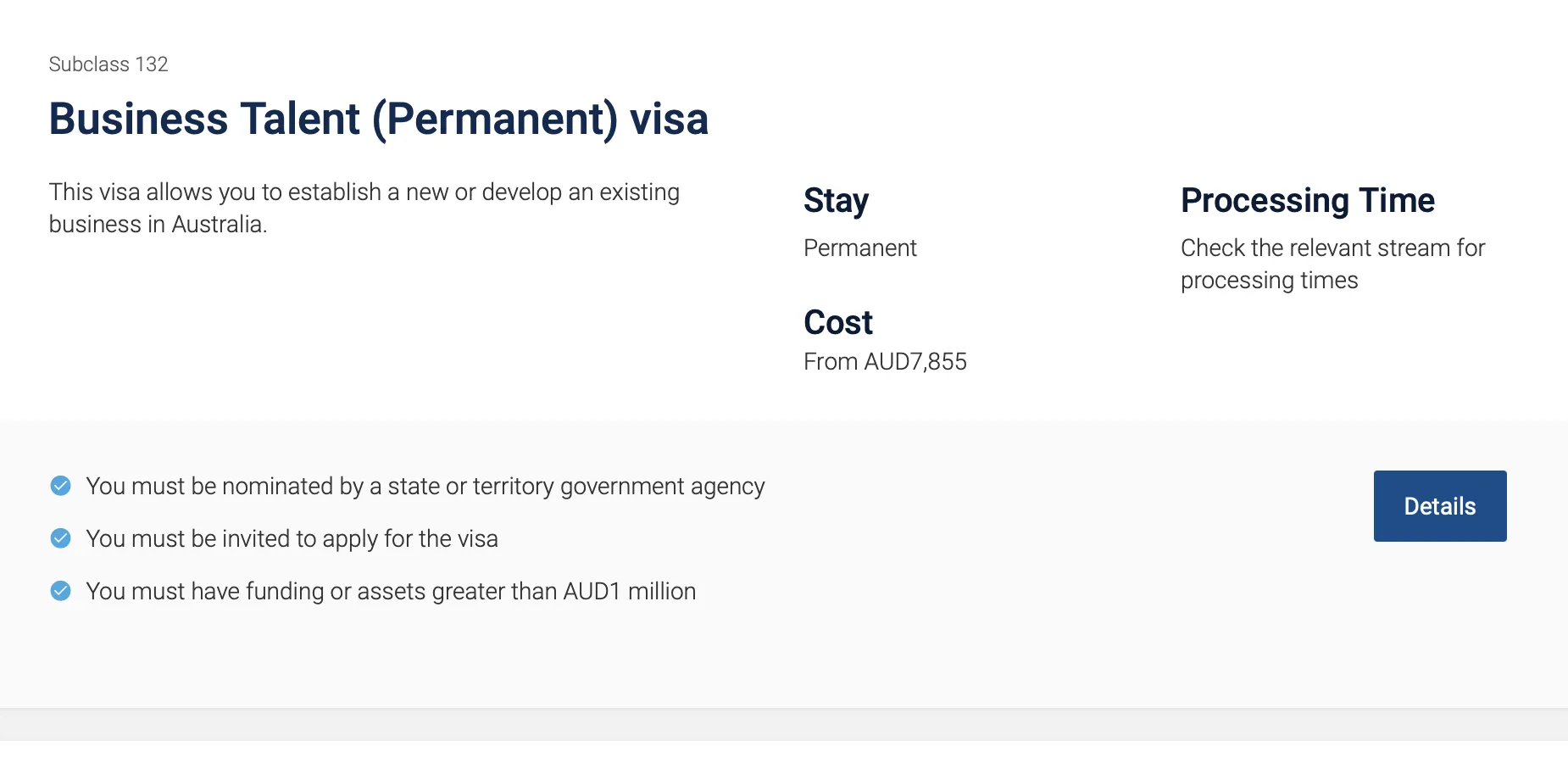The image size is (1568, 763).
Task: Click 'You must have funding or assets' text
Action: coord(392,592)
